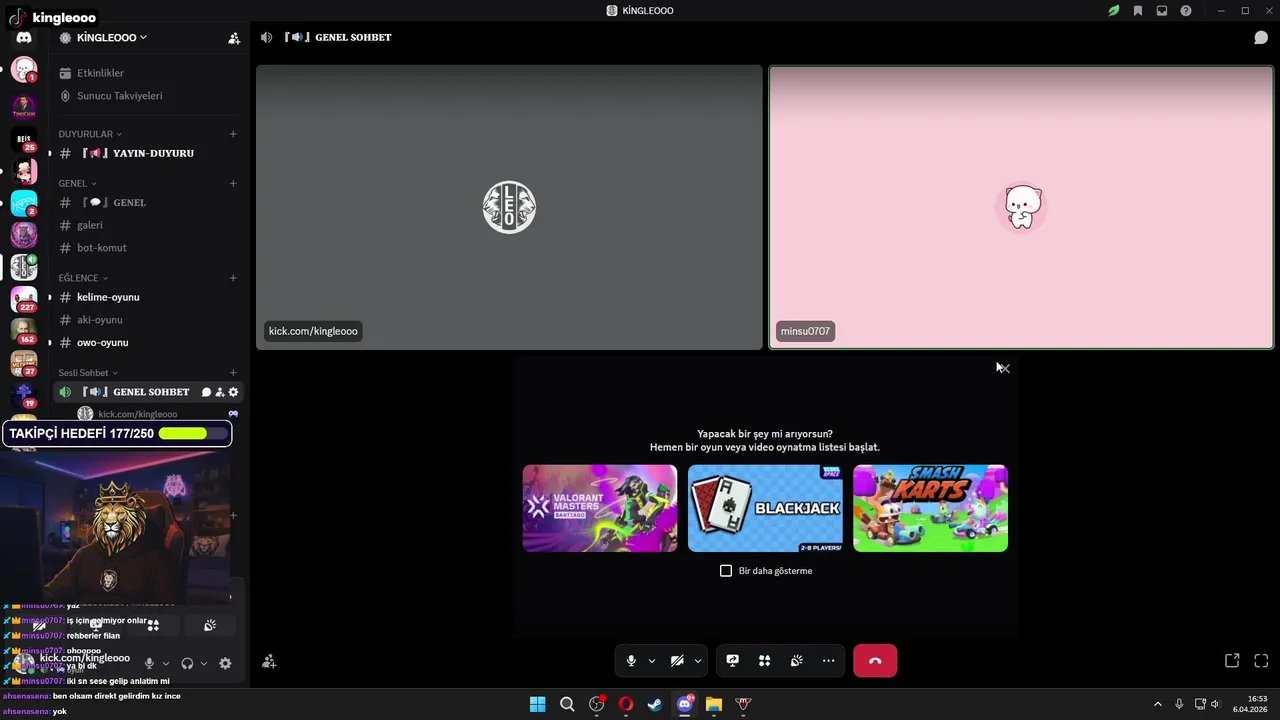Toggle deafen headphones in user panel
The width and height of the screenshot is (1280, 720).
click(187, 663)
